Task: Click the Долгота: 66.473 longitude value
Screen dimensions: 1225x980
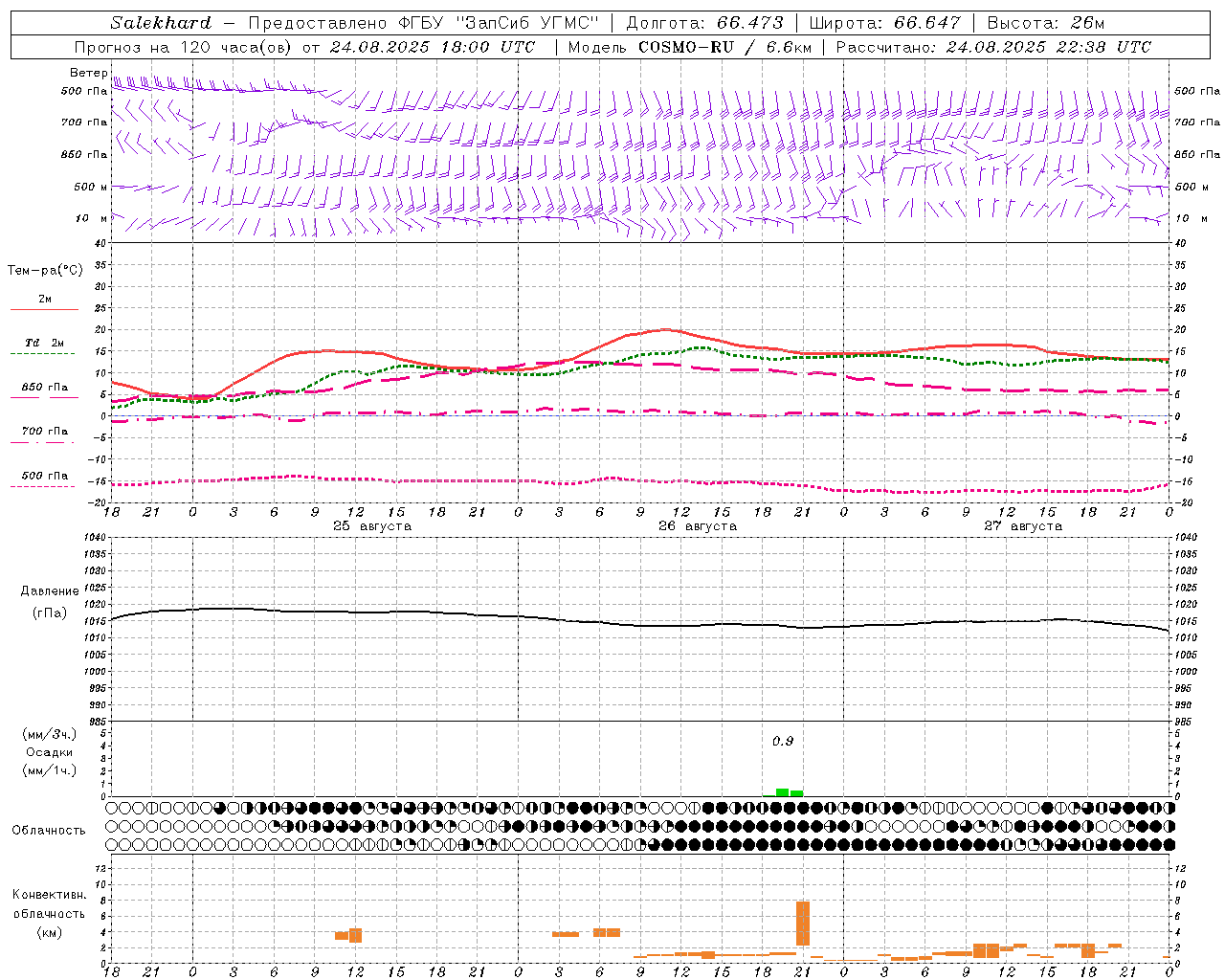Action: pyautogui.click(x=705, y=23)
